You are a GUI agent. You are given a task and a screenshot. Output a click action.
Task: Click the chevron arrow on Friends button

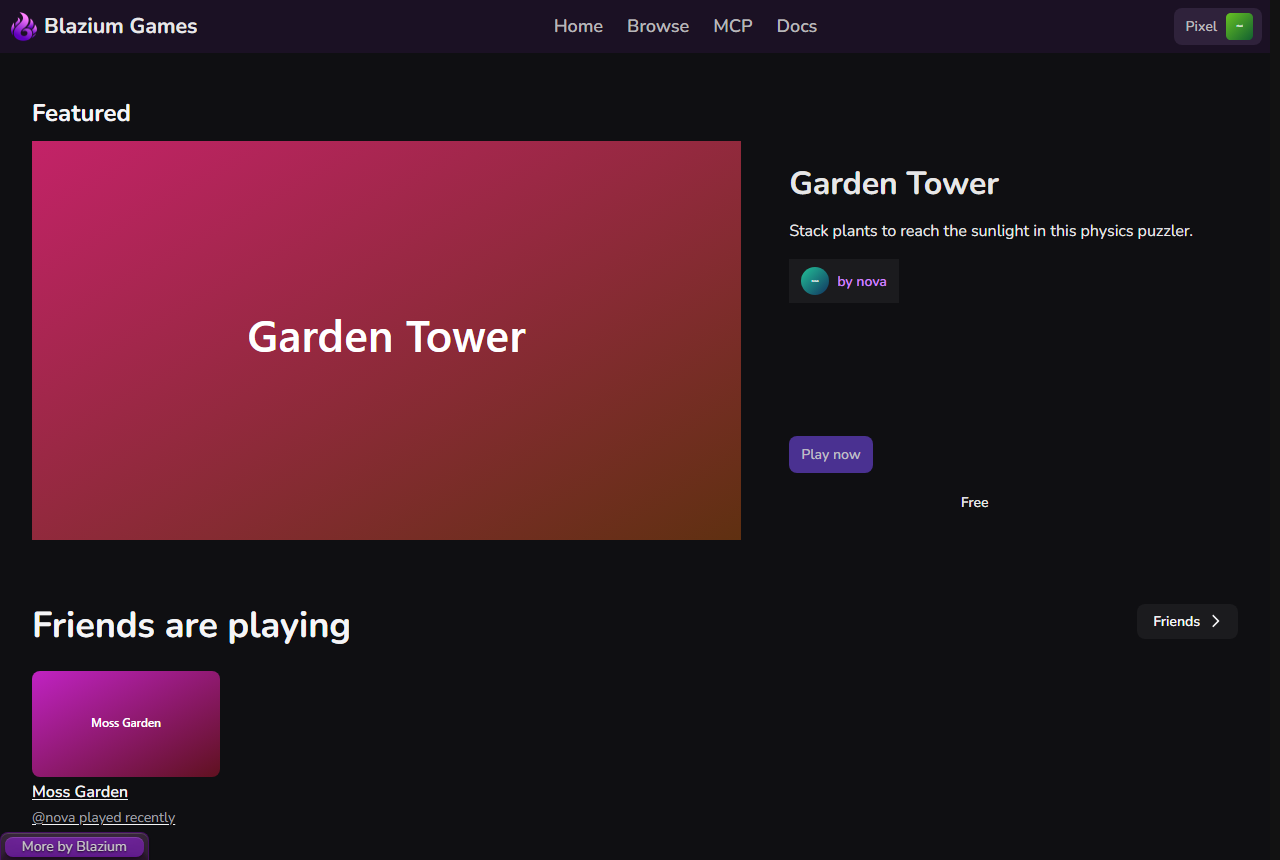click(1216, 621)
